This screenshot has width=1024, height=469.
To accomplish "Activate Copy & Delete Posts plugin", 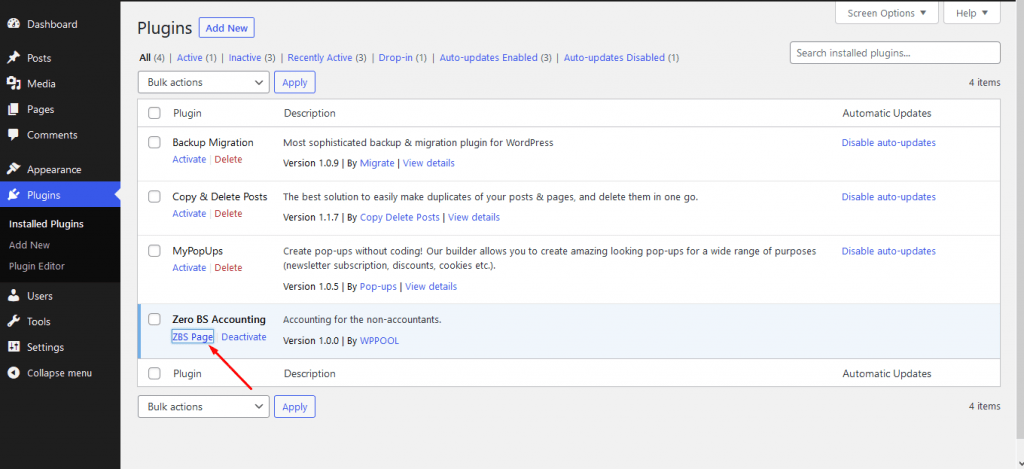I will click(x=189, y=214).
